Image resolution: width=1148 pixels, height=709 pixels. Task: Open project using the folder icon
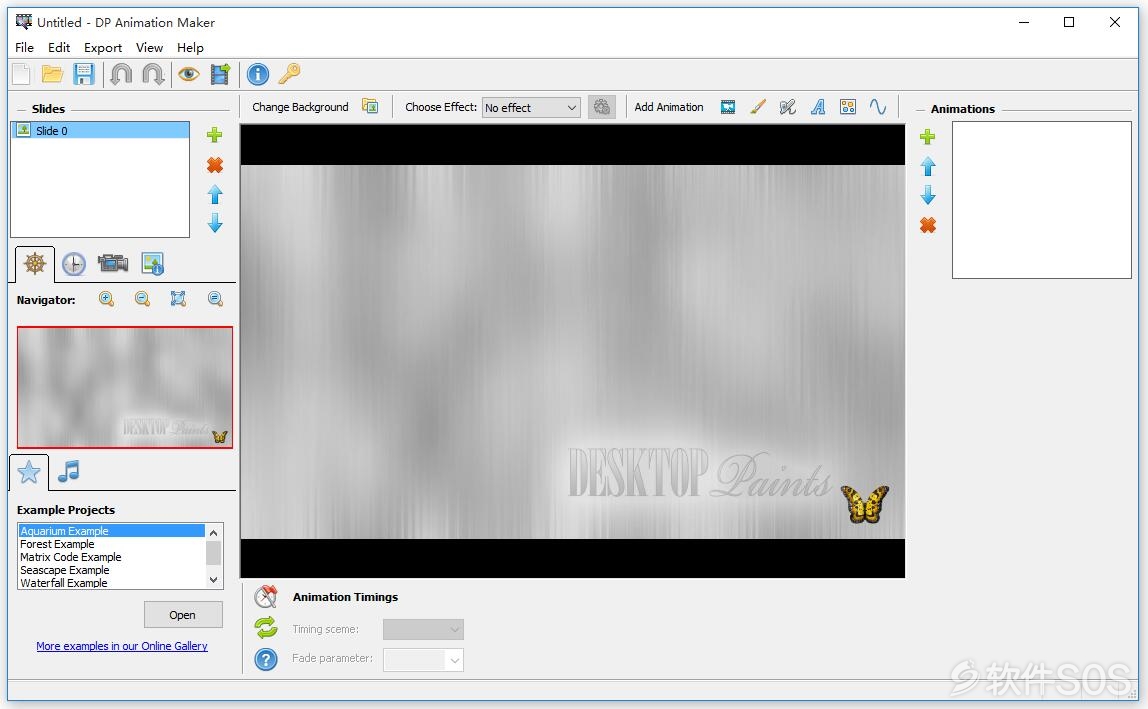pos(52,74)
